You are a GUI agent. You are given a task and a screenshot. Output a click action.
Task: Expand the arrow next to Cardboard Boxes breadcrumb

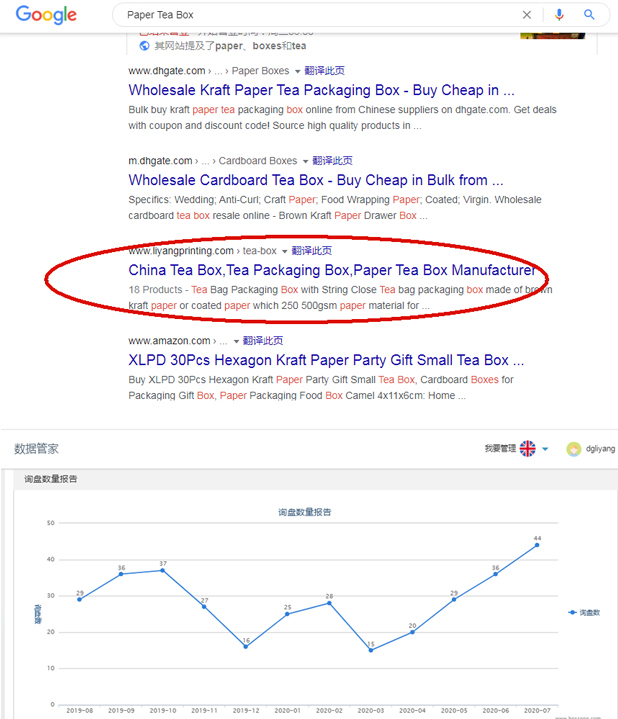click(305, 161)
